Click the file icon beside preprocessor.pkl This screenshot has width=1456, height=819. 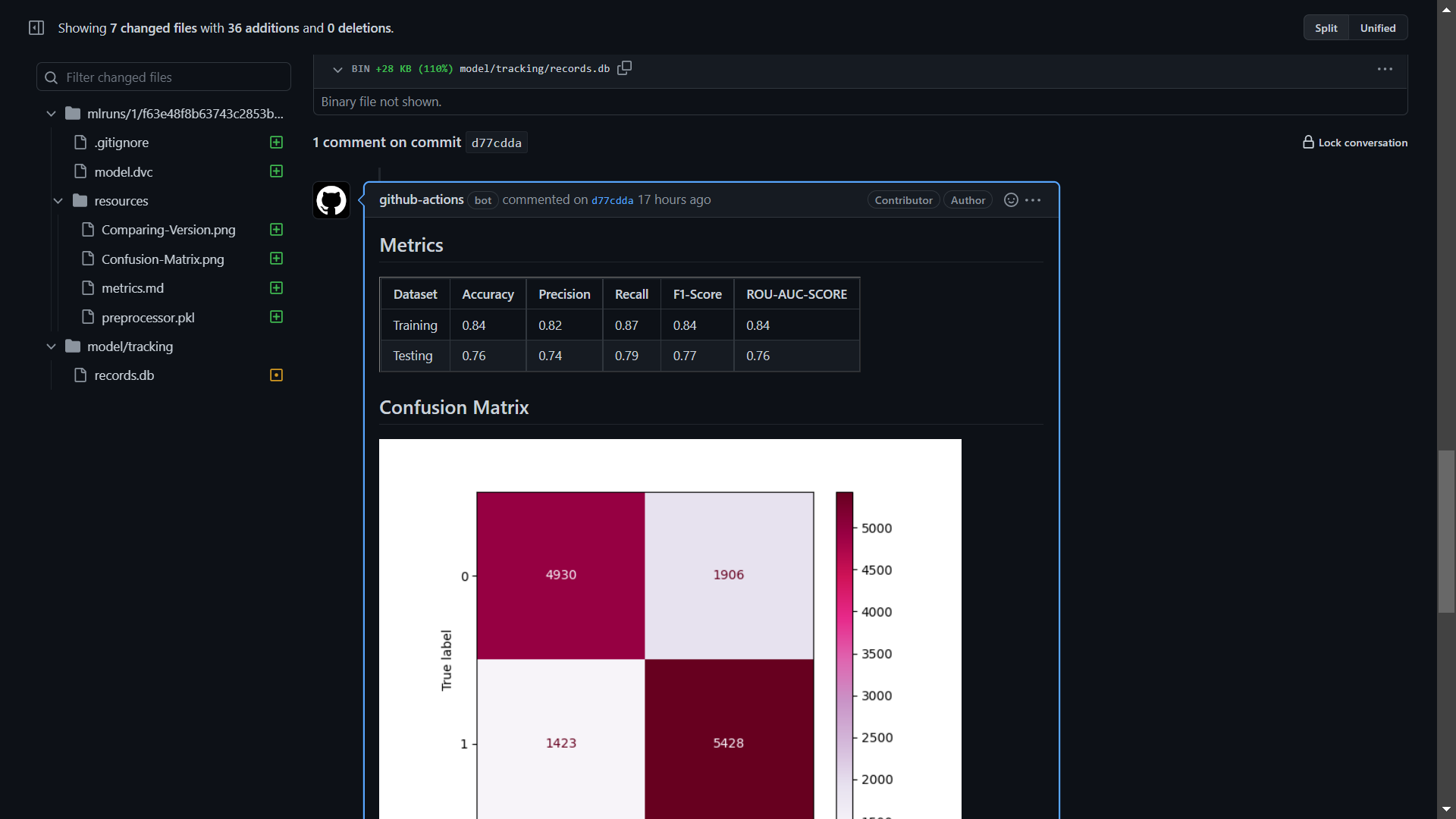(x=88, y=317)
